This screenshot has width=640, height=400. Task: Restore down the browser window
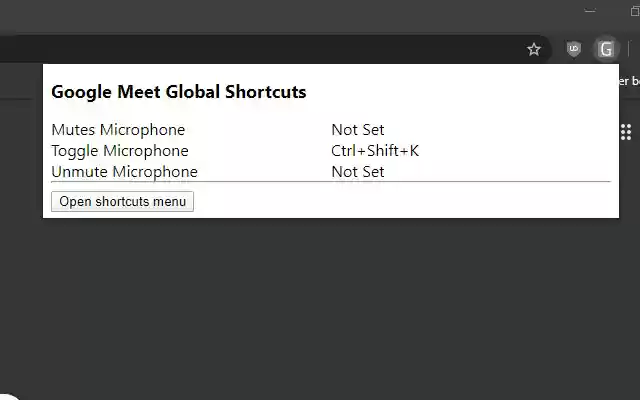click(x=635, y=11)
